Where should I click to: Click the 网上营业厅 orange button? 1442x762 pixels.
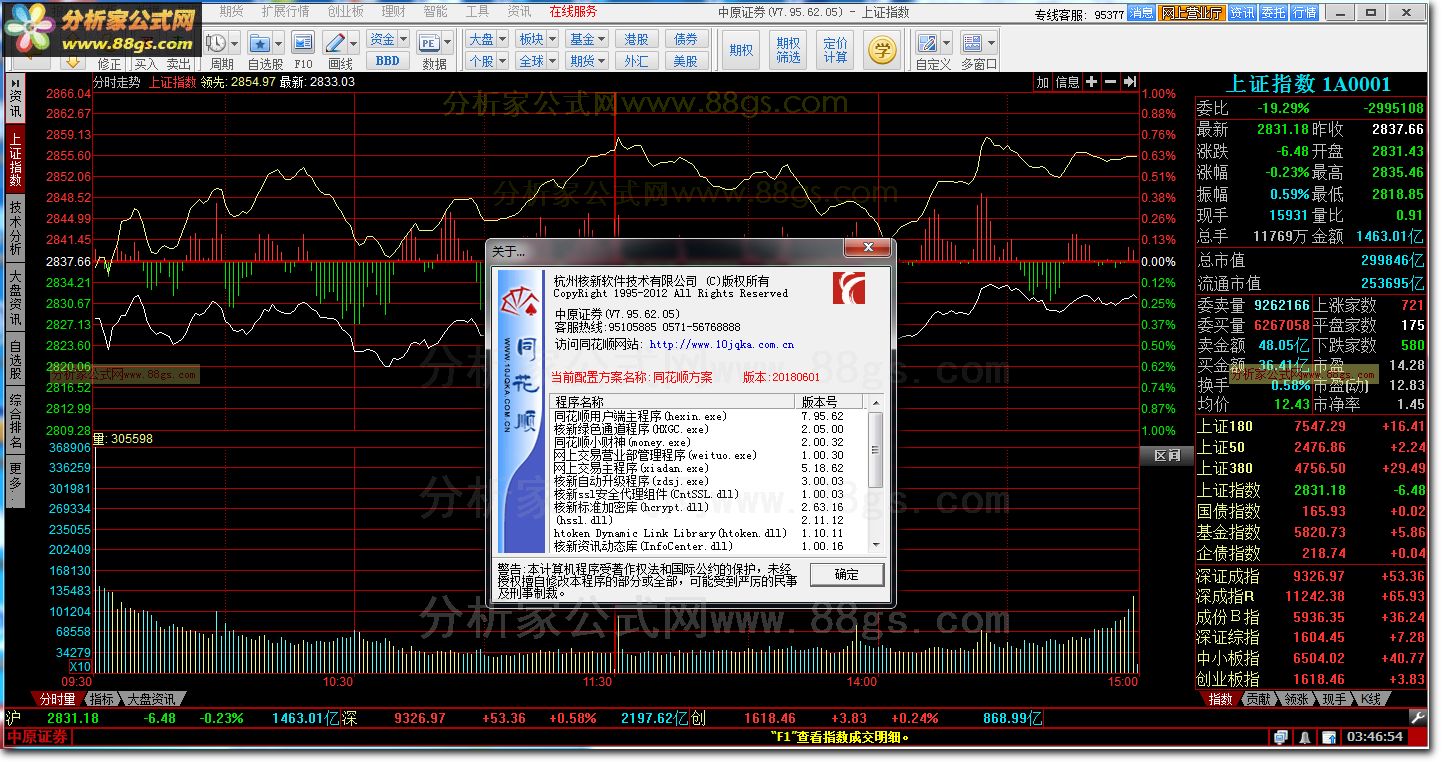[x=1190, y=13]
